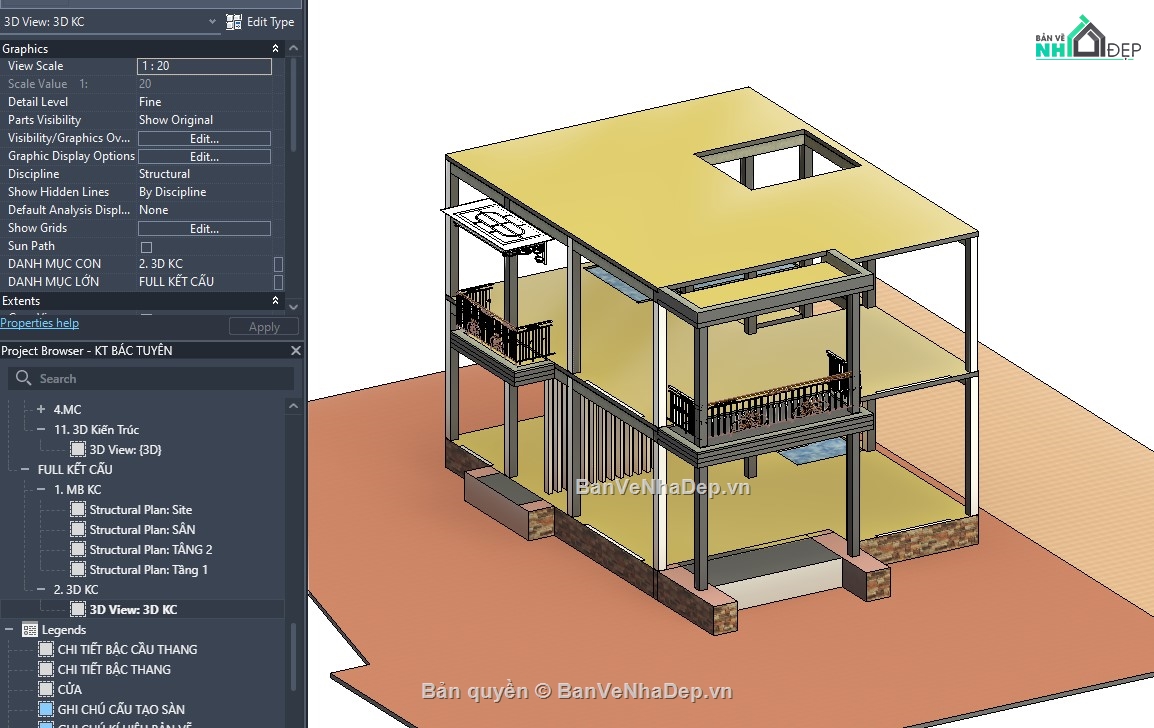Expand the 4.MC tree node
The width and height of the screenshot is (1154, 728).
point(41,409)
